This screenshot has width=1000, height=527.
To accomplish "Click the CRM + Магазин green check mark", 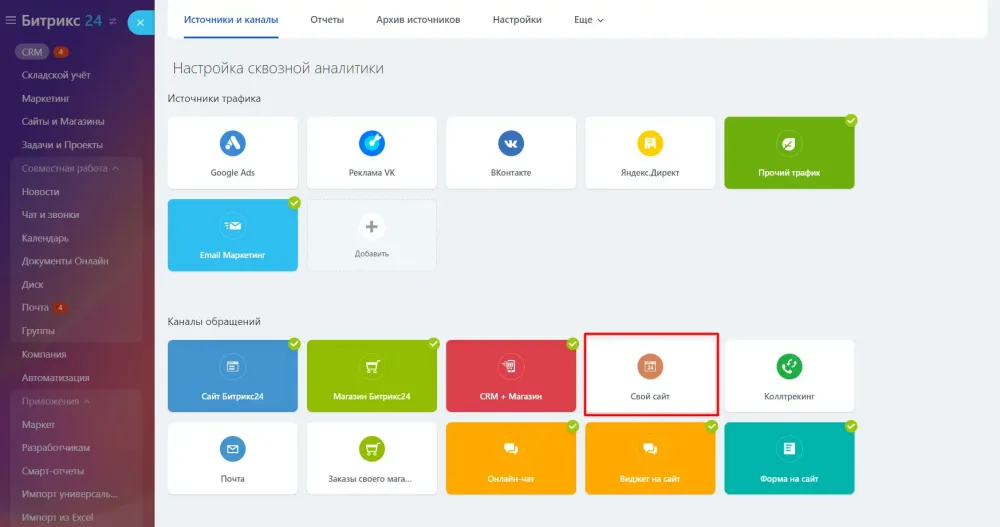I will click(x=573, y=344).
